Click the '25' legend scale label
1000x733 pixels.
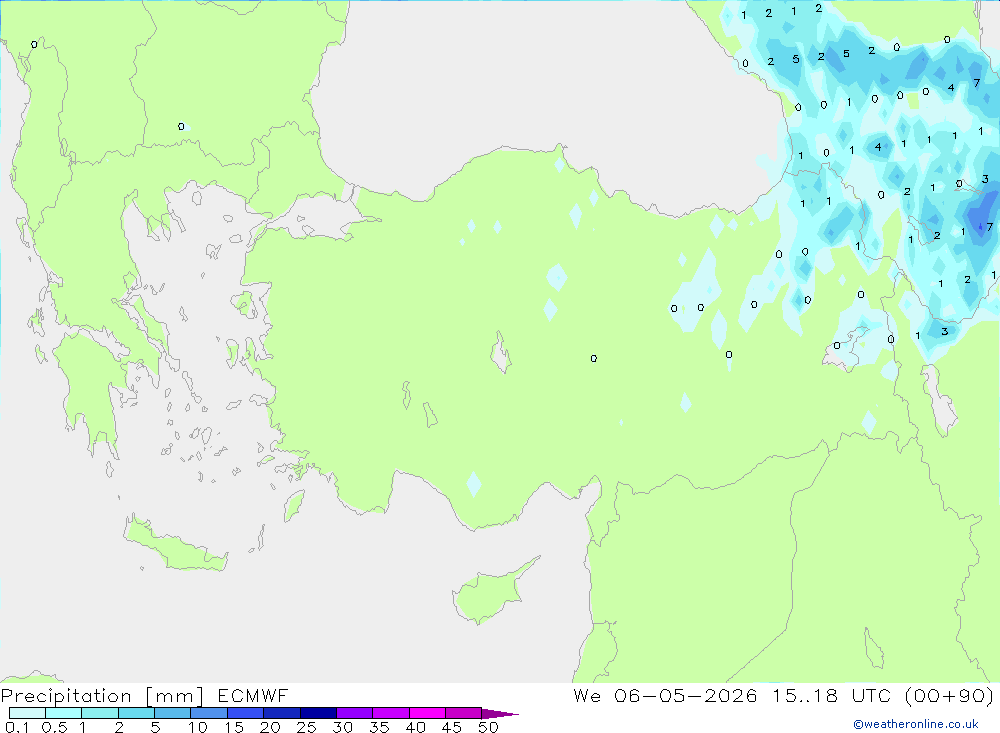click(306, 727)
